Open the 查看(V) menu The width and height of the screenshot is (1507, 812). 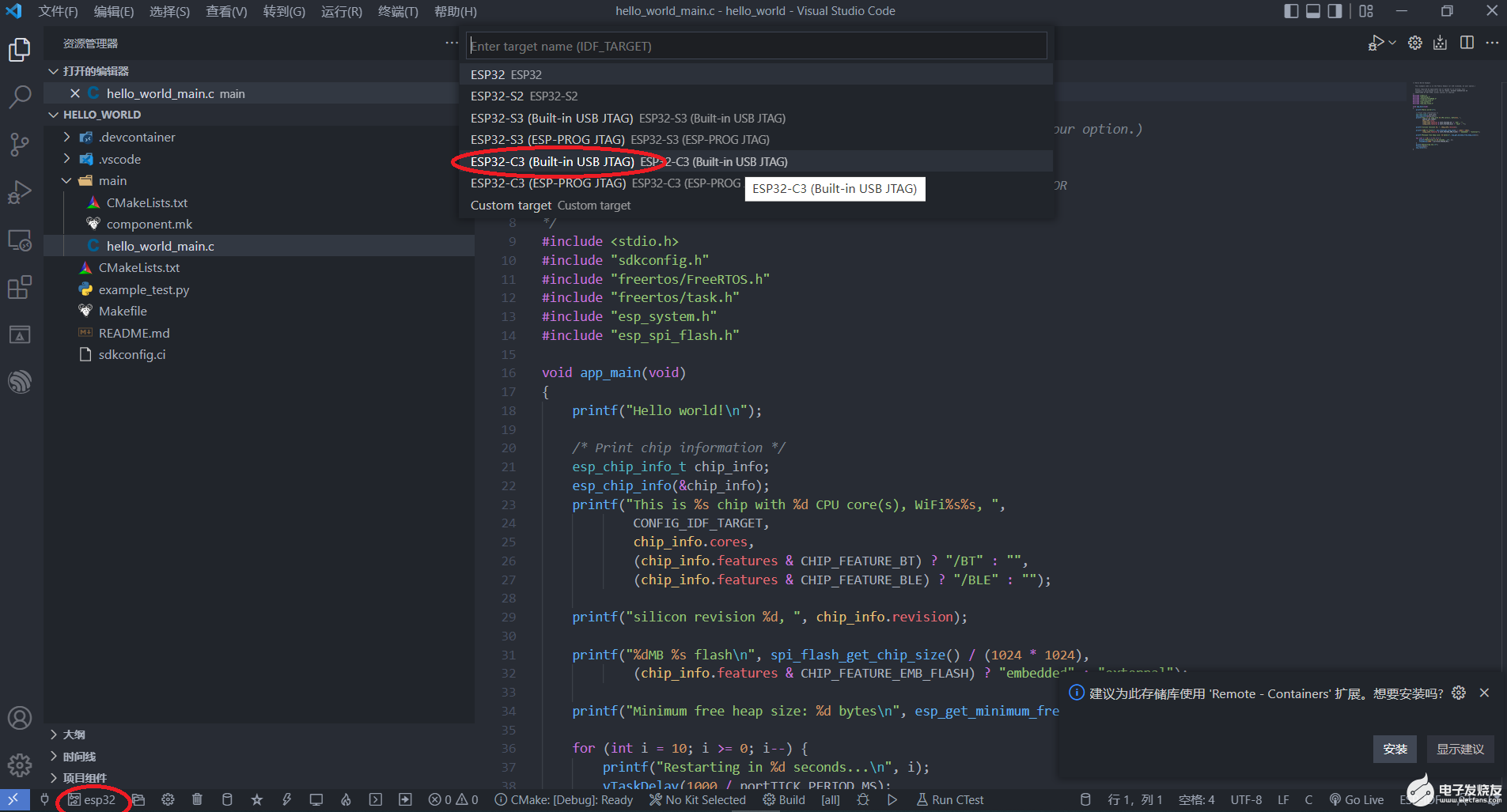click(x=226, y=11)
